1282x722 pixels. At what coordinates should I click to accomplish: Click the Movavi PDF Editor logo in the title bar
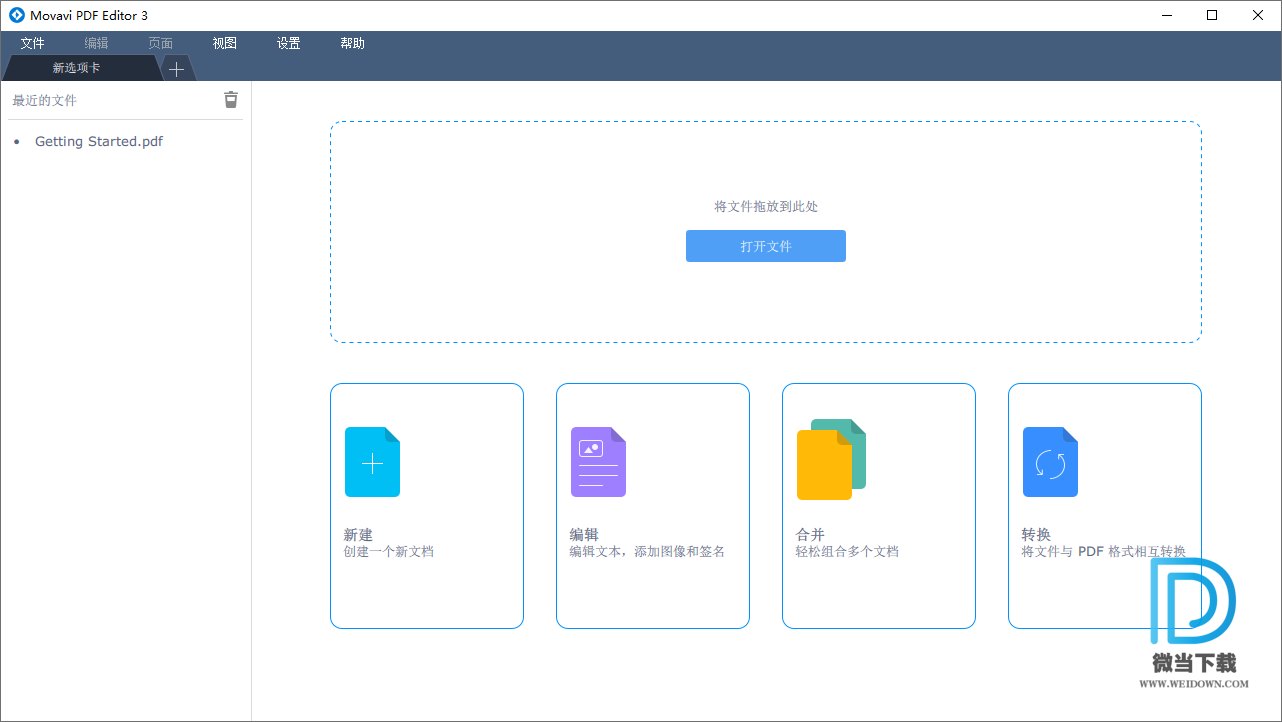[x=16, y=15]
